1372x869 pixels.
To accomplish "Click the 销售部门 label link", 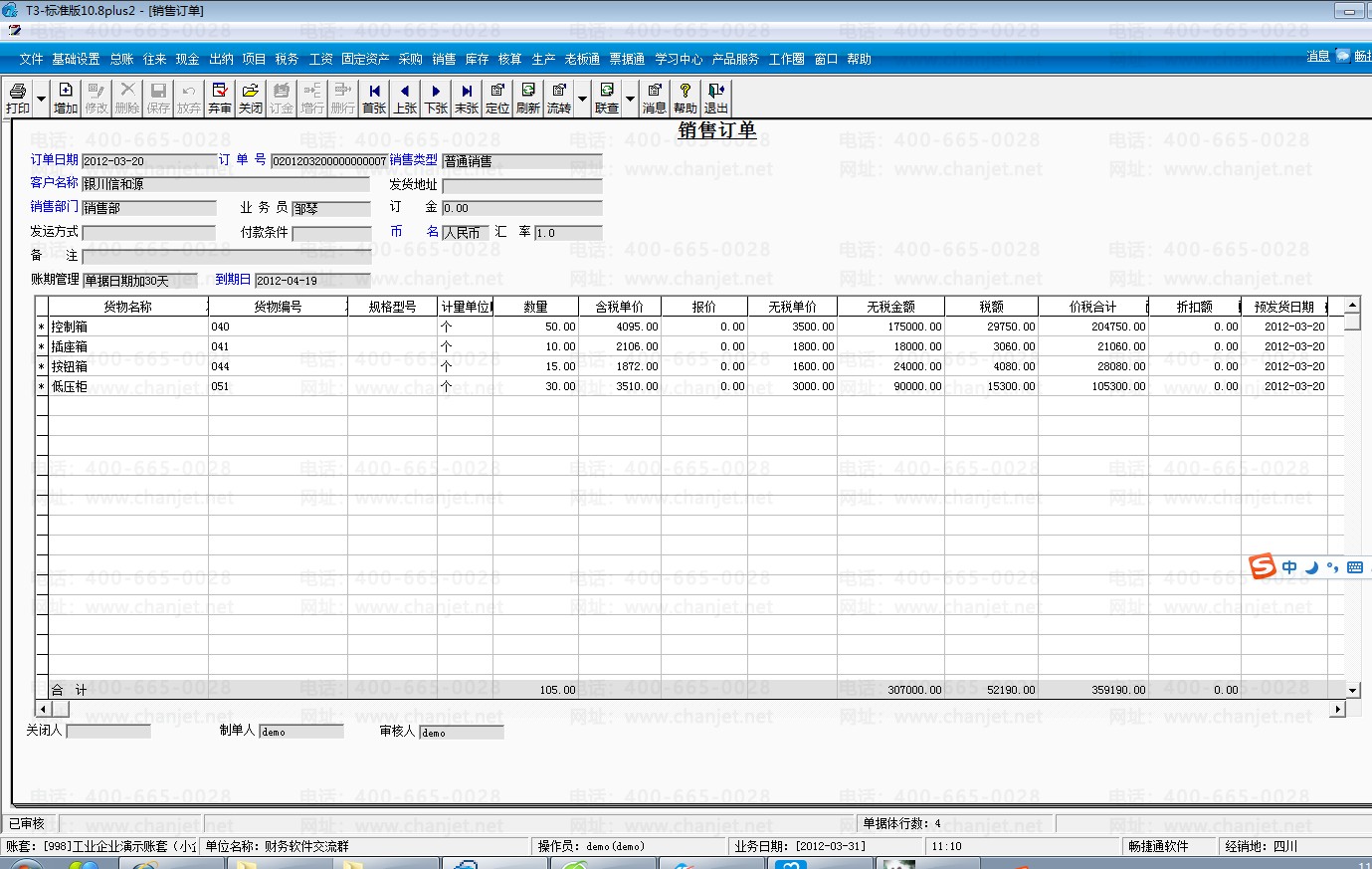I will 54,207.
